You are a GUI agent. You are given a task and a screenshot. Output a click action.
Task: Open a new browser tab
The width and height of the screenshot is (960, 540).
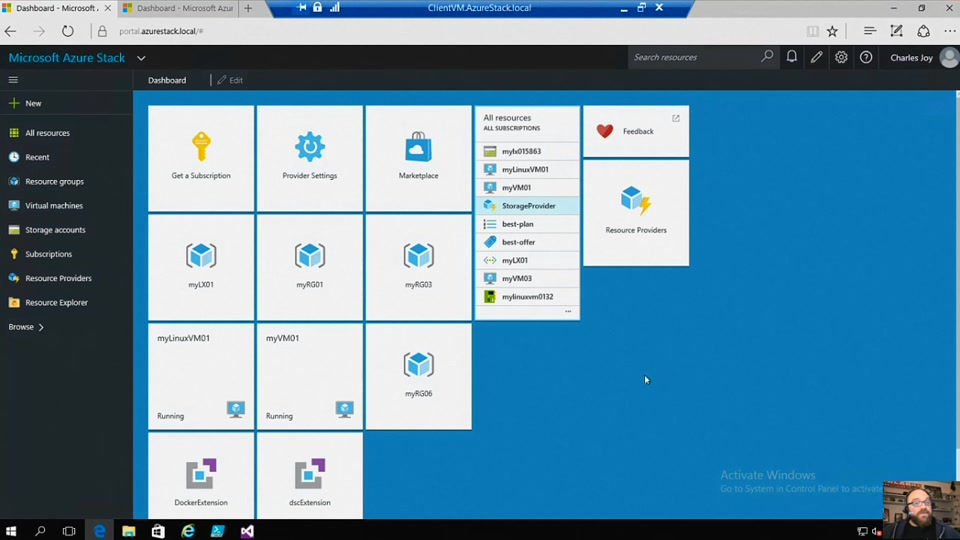pyautogui.click(x=248, y=8)
